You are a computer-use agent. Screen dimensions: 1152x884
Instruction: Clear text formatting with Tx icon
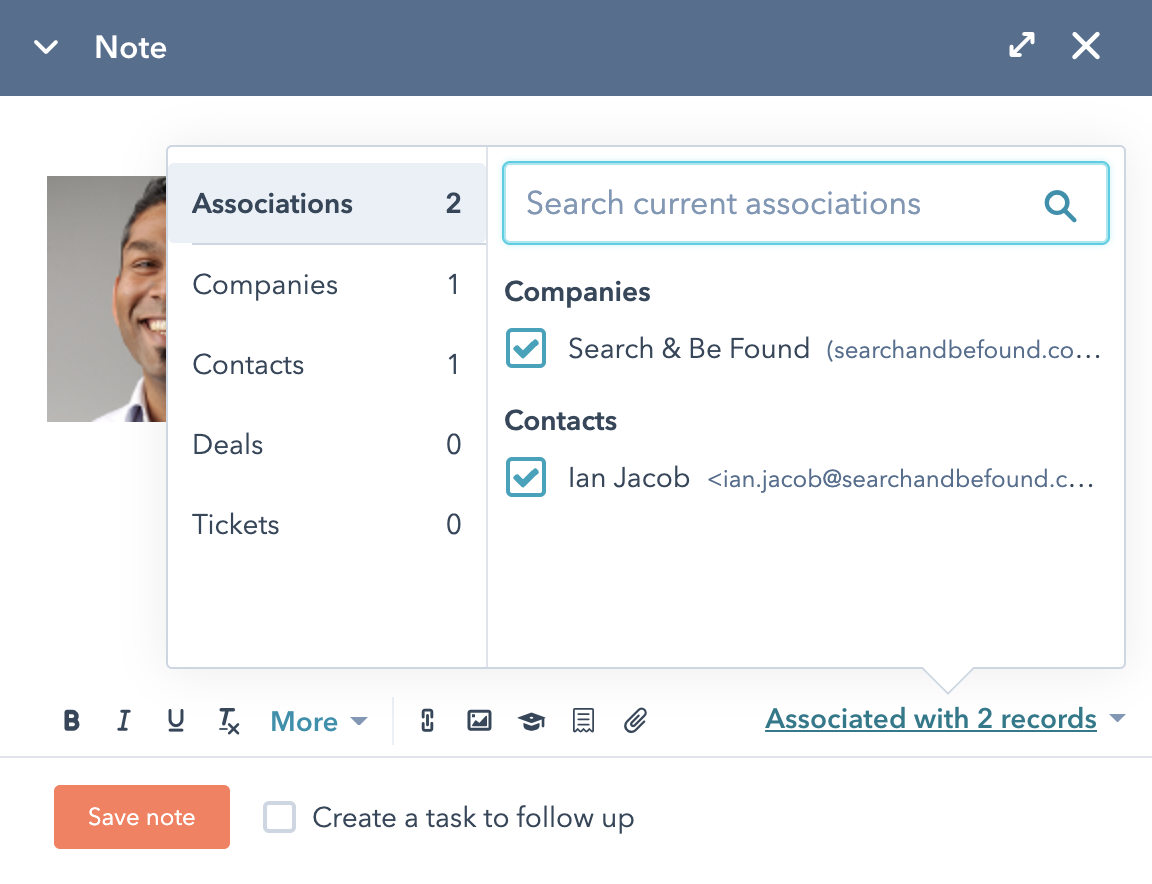coord(229,721)
